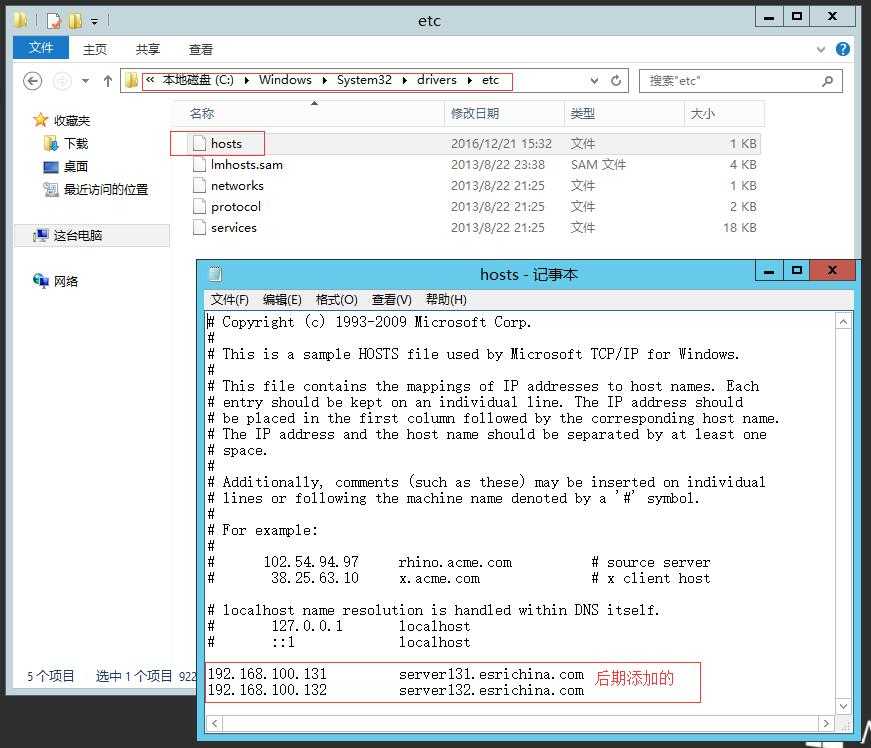Expand the address bar history dropdown
This screenshot has height=748, width=871.
(594, 81)
